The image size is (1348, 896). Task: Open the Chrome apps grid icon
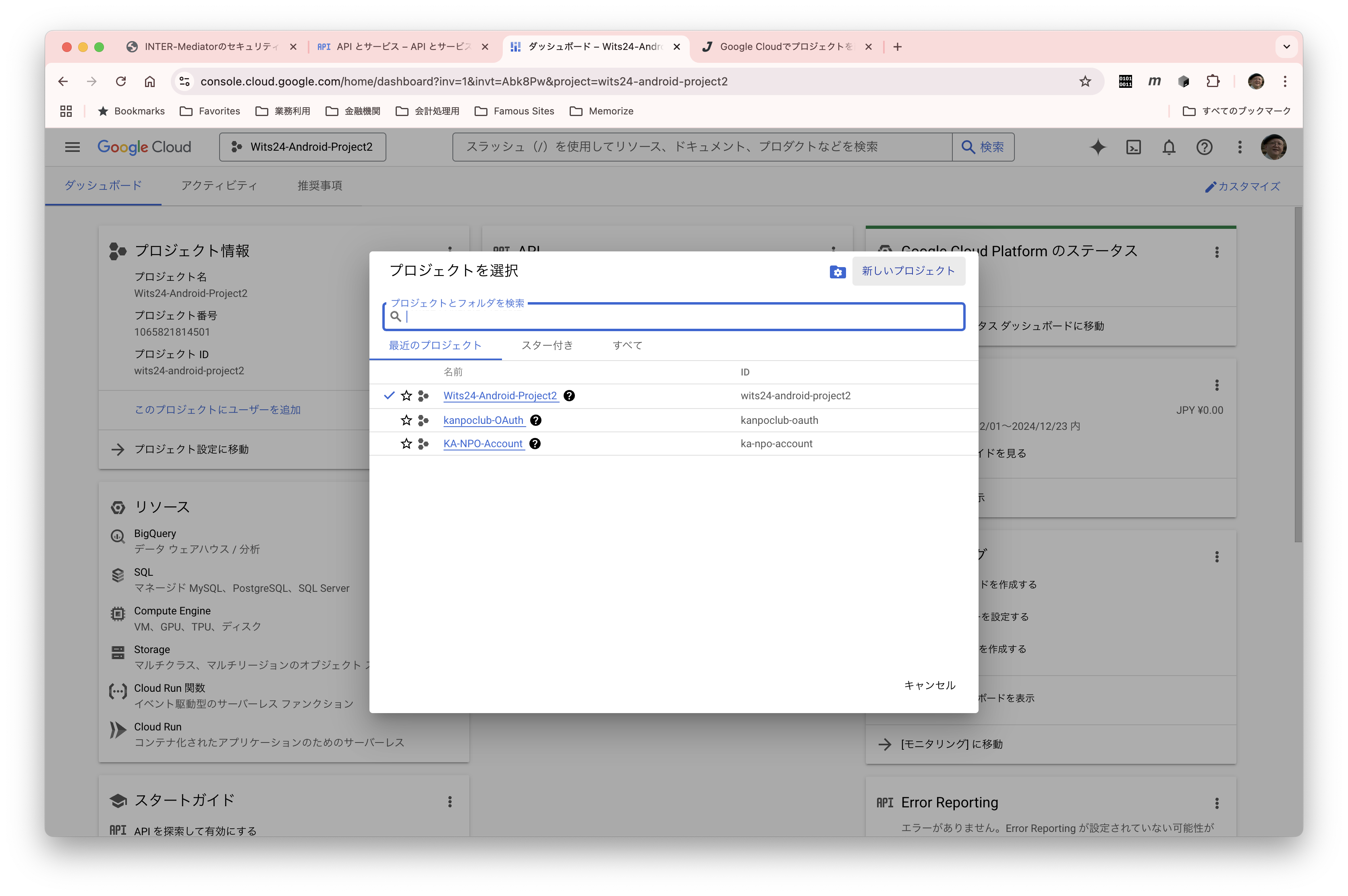[x=66, y=111]
